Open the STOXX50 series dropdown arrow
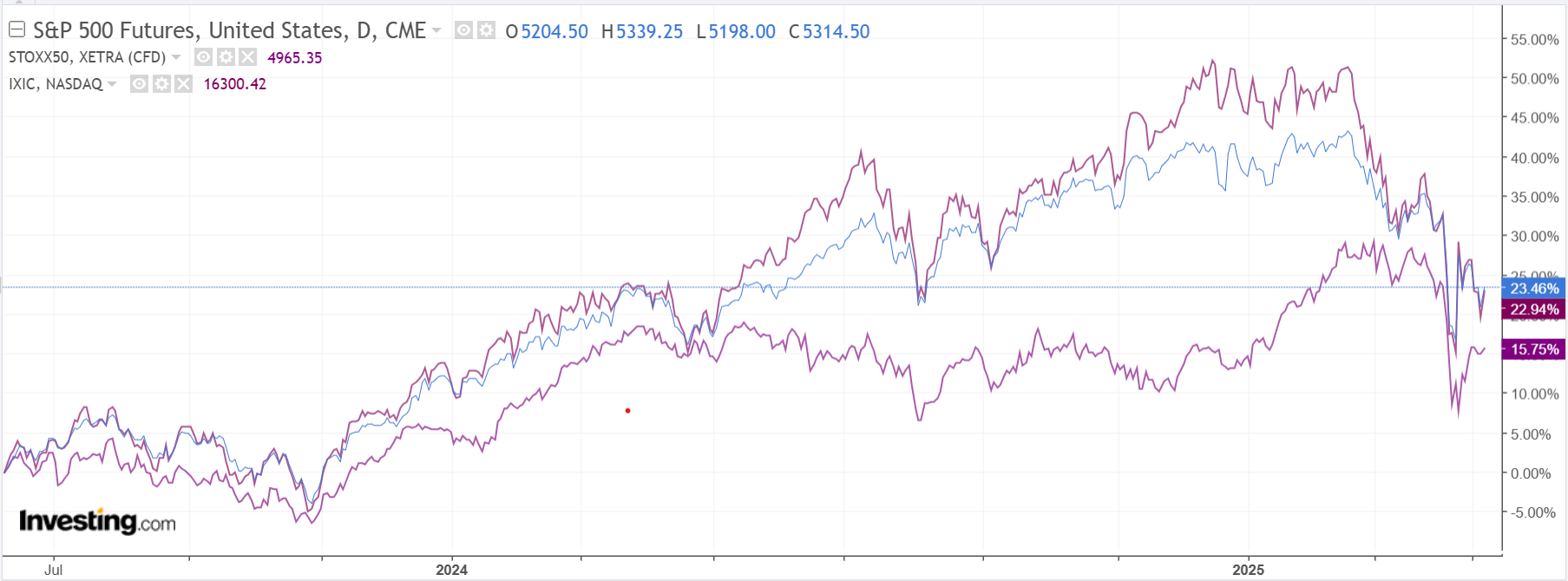The image size is (1568, 581). [x=176, y=57]
